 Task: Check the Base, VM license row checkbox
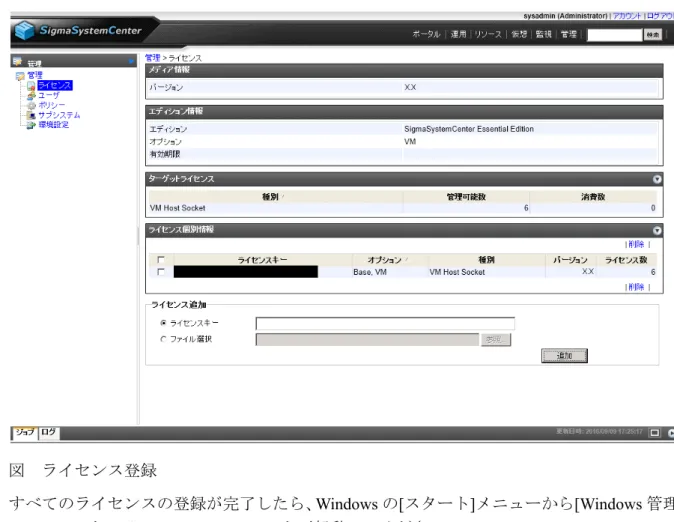(161, 272)
